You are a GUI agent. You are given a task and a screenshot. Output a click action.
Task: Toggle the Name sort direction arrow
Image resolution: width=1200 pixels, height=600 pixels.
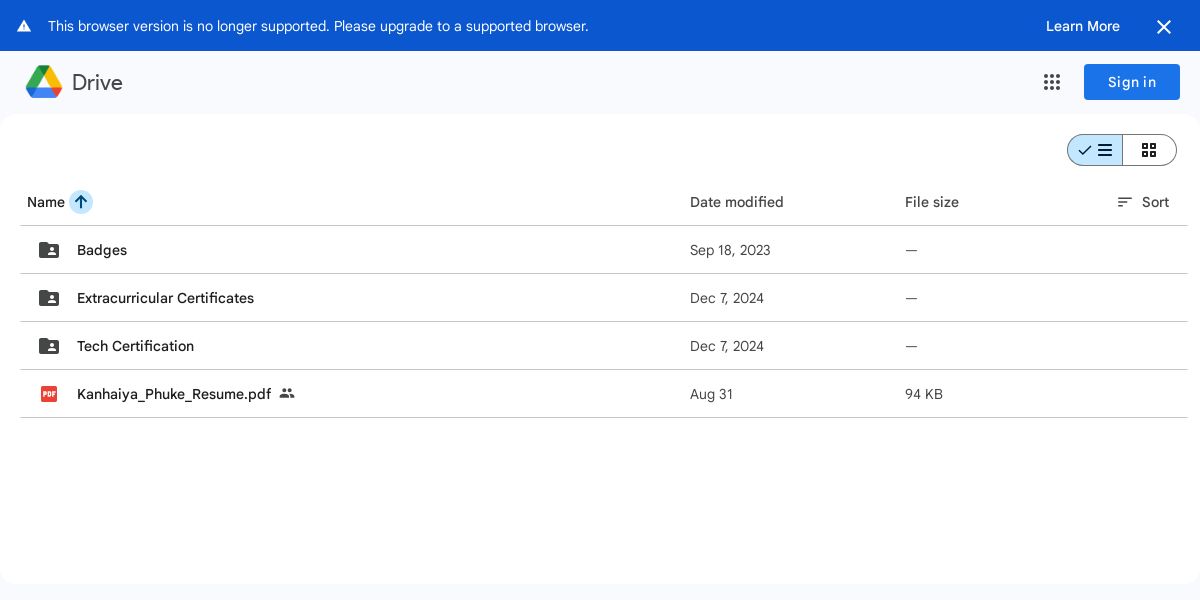[81, 202]
